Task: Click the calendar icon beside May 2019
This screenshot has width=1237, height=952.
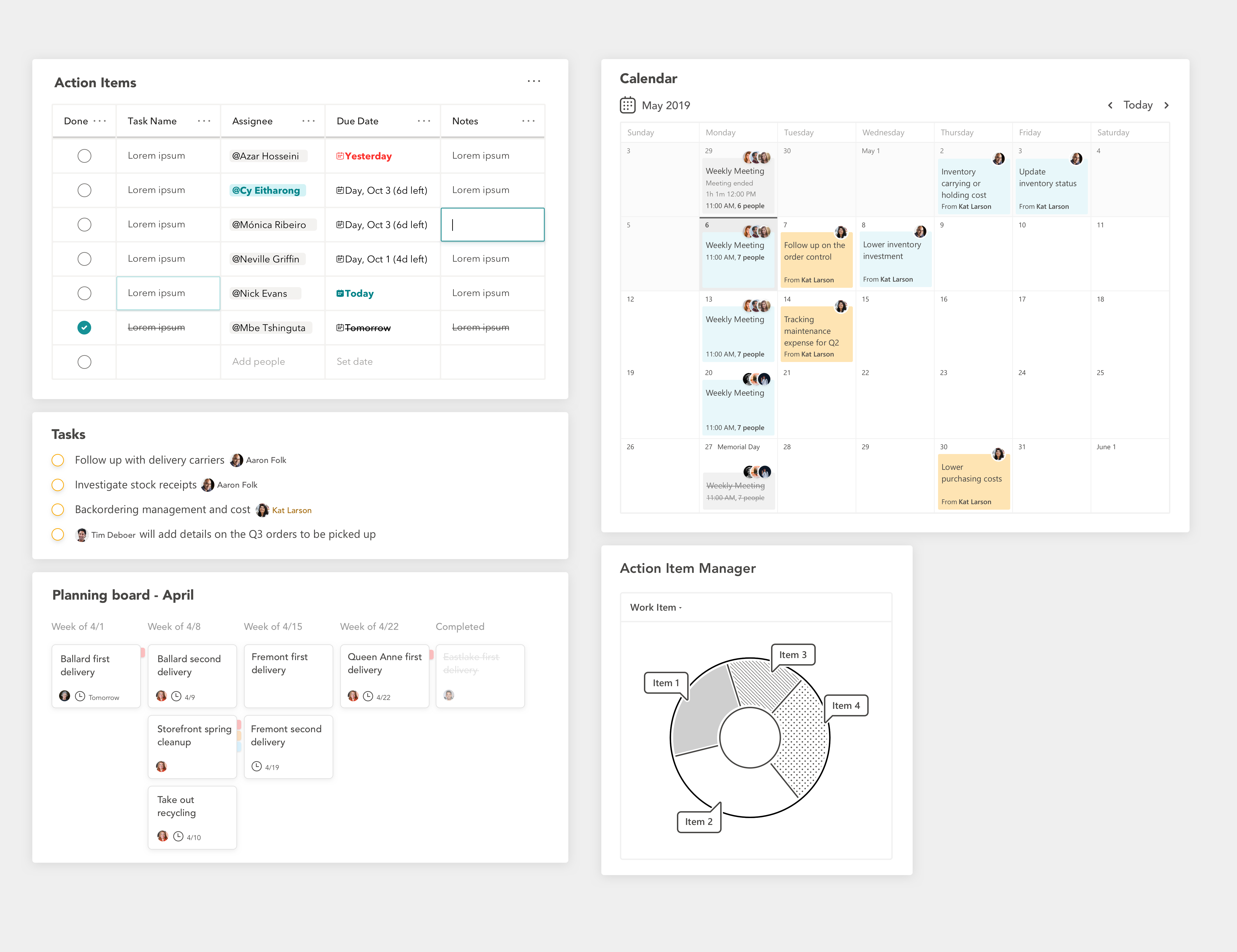Action: pos(628,105)
